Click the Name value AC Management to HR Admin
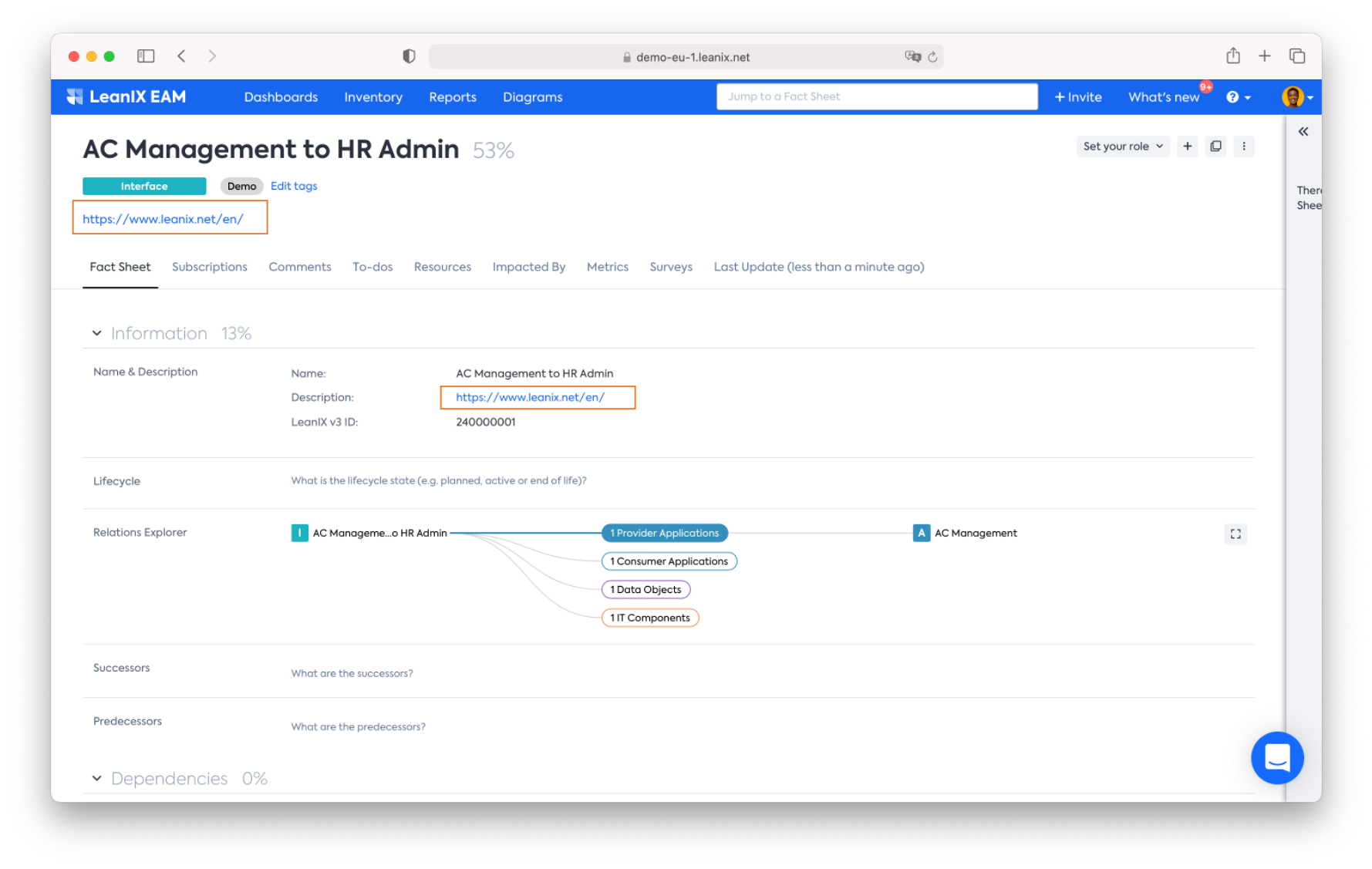The height and width of the screenshot is (869, 1372). click(x=534, y=373)
